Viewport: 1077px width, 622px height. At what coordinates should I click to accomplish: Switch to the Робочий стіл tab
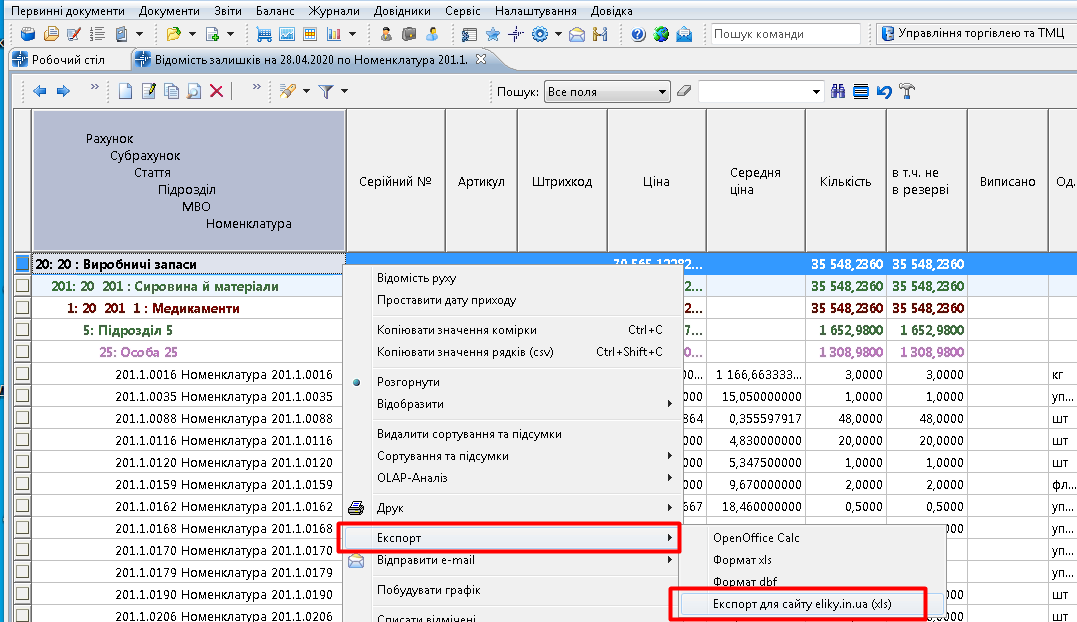click(x=66, y=60)
